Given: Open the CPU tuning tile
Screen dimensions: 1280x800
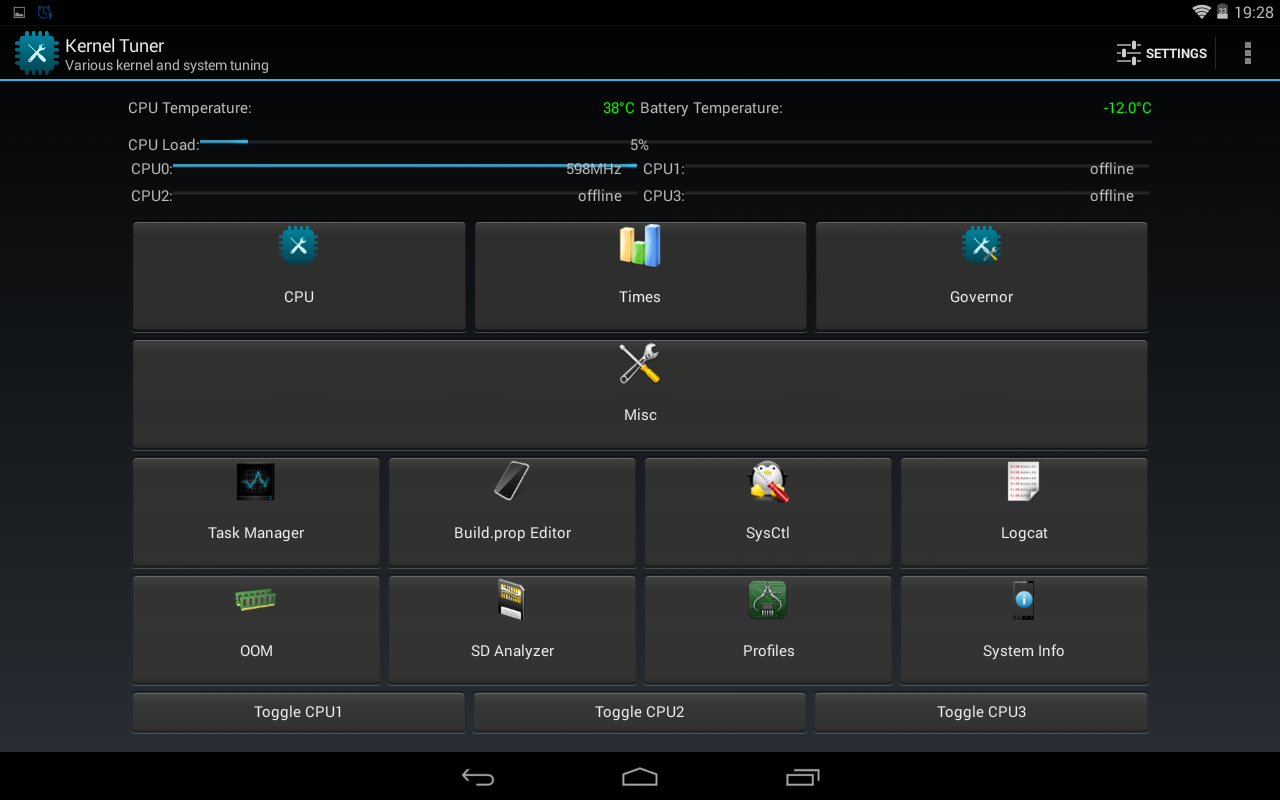Looking at the screenshot, I should pos(299,276).
